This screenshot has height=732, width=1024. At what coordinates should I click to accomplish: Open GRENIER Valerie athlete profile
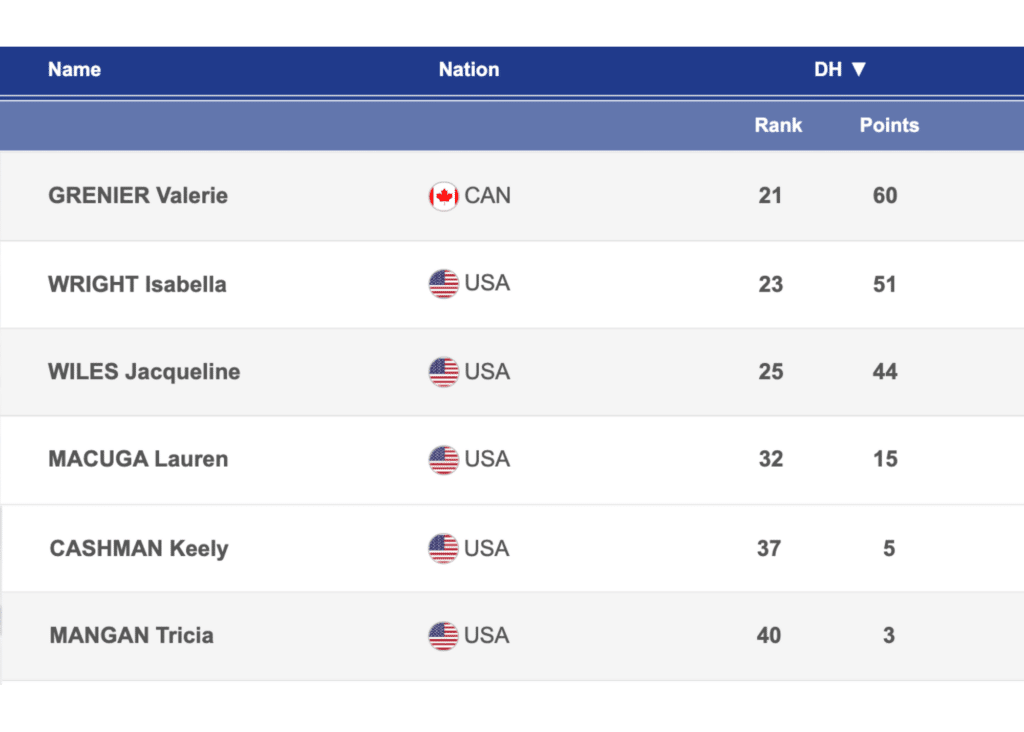(138, 196)
